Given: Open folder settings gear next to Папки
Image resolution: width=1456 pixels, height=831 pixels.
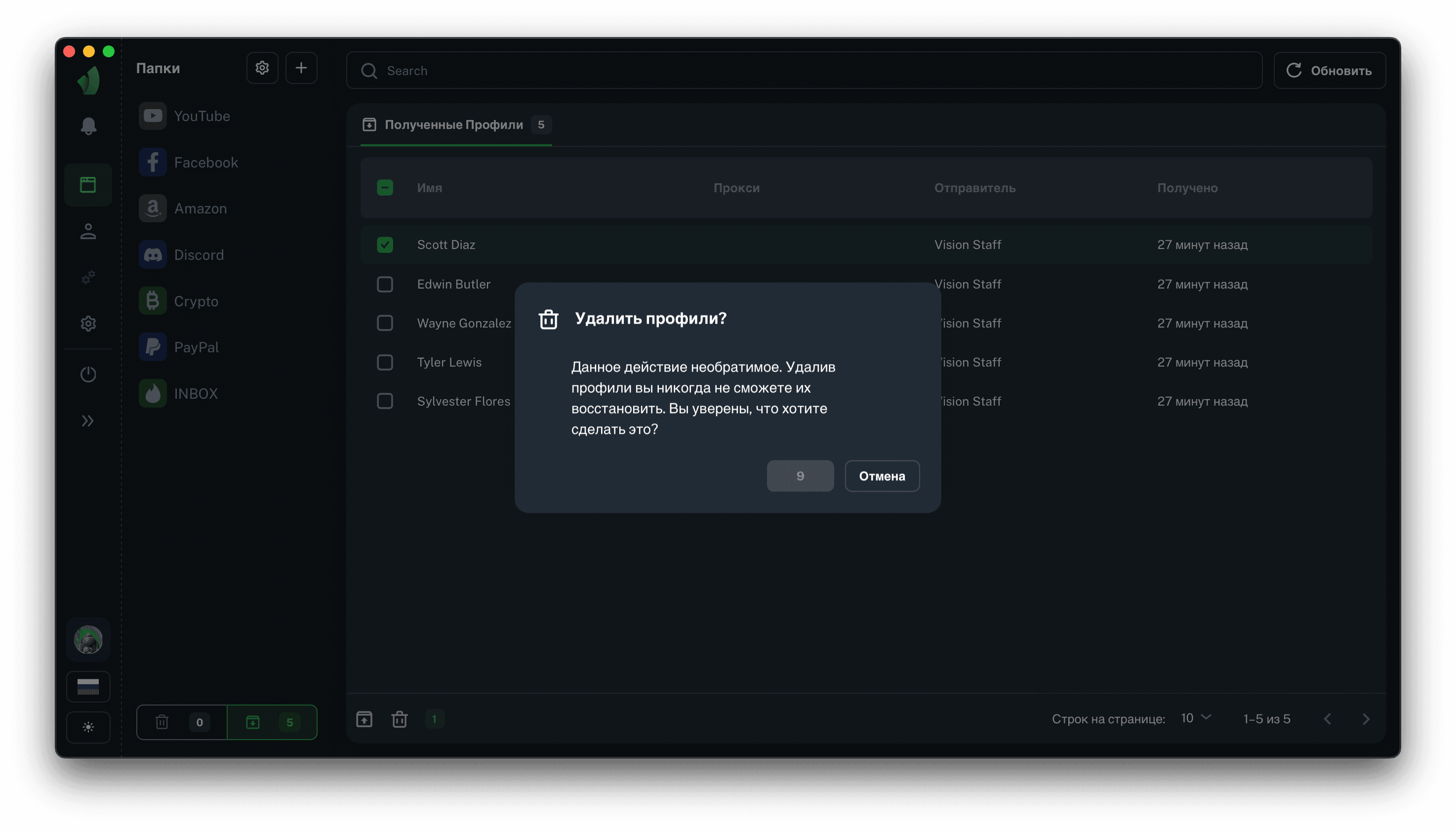Looking at the screenshot, I should tap(262, 68).
